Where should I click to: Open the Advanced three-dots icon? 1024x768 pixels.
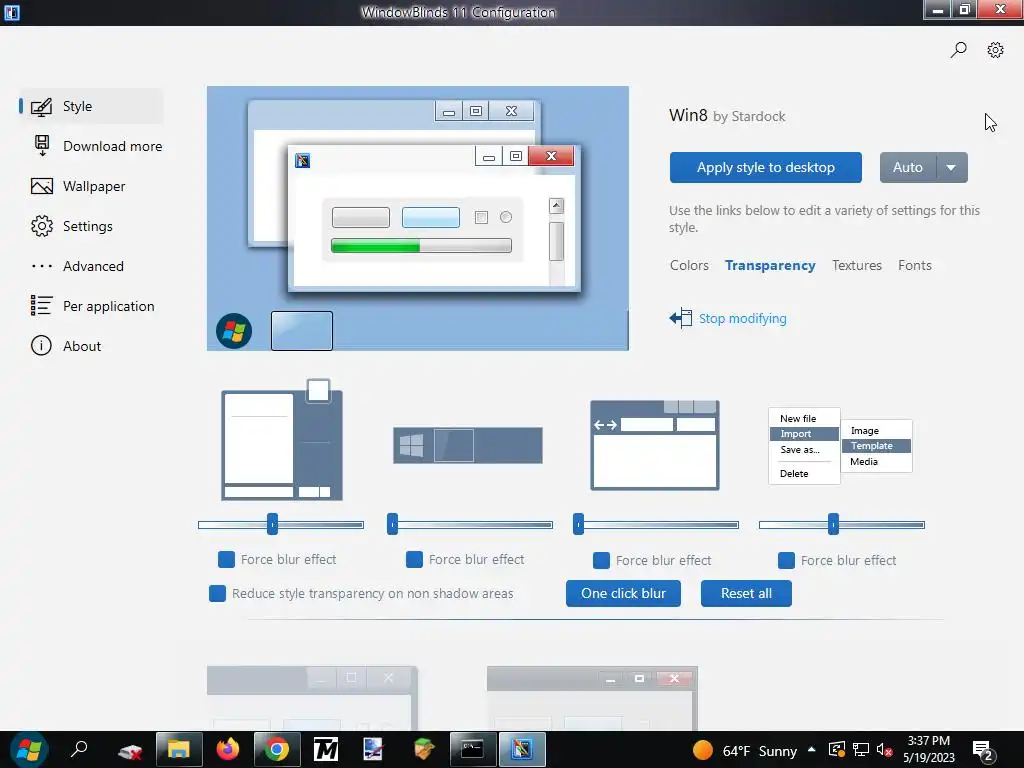point(42,266)
